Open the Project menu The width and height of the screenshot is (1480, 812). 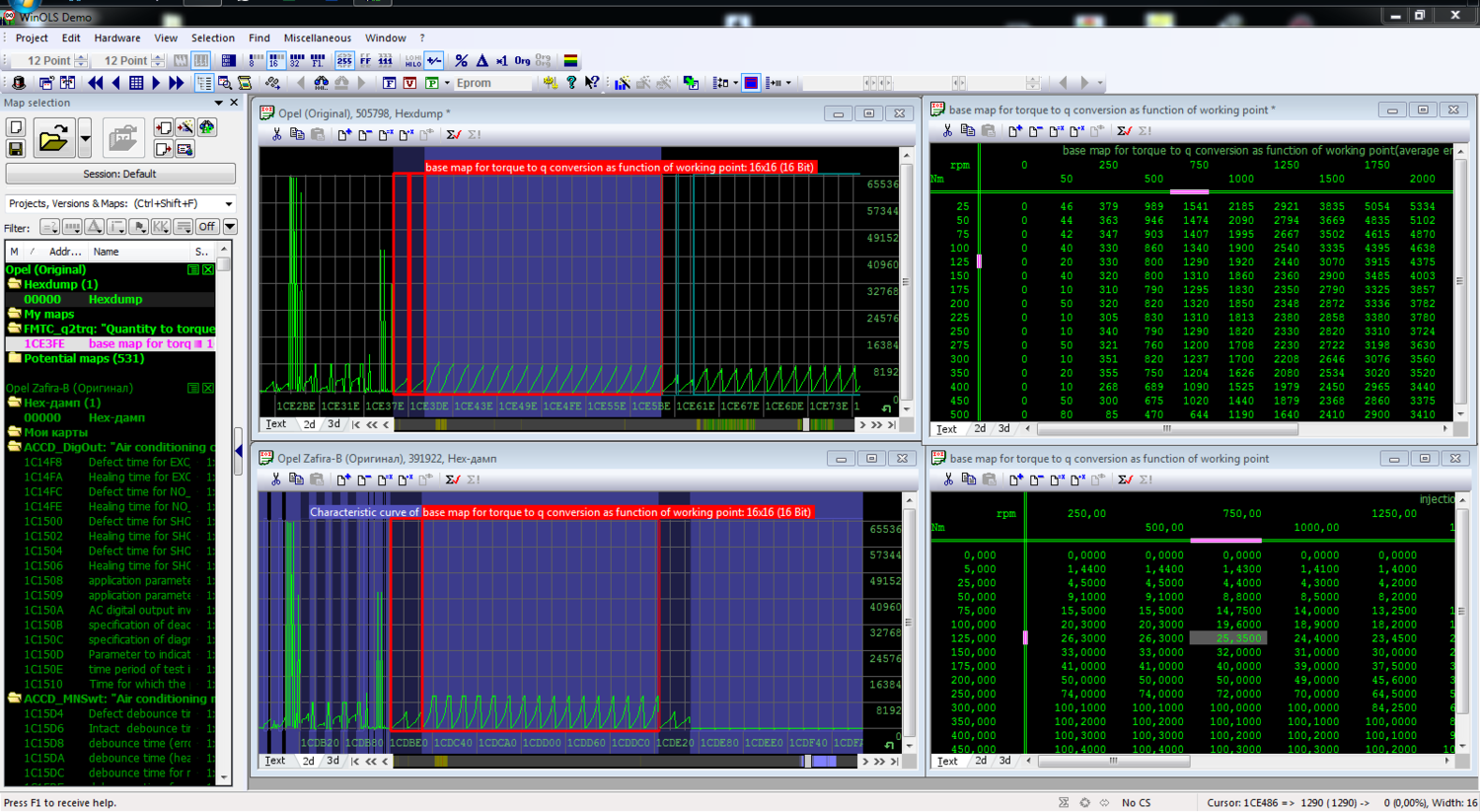coord(32,37)
